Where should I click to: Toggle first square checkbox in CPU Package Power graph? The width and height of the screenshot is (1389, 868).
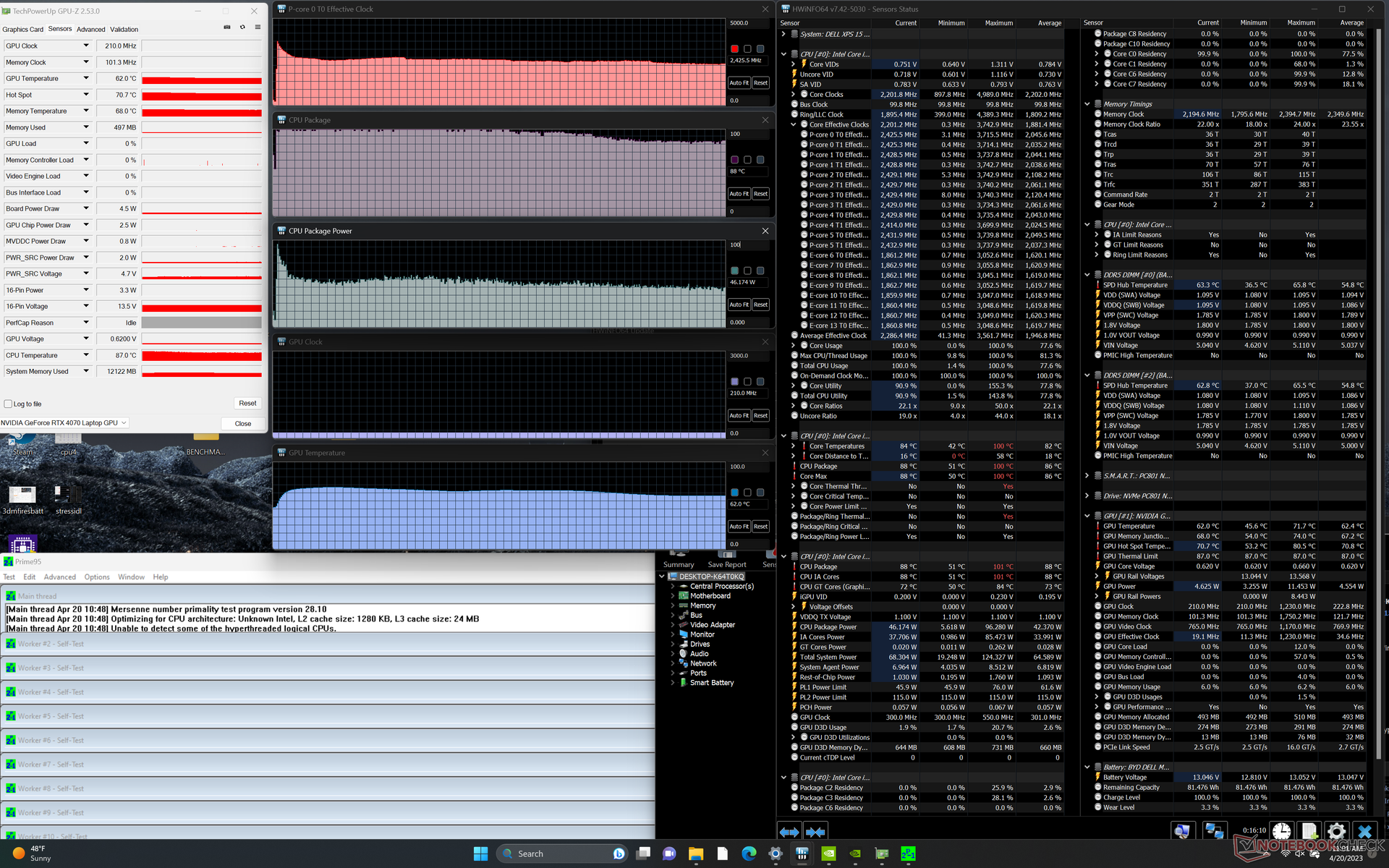click(x=735, y=271)
